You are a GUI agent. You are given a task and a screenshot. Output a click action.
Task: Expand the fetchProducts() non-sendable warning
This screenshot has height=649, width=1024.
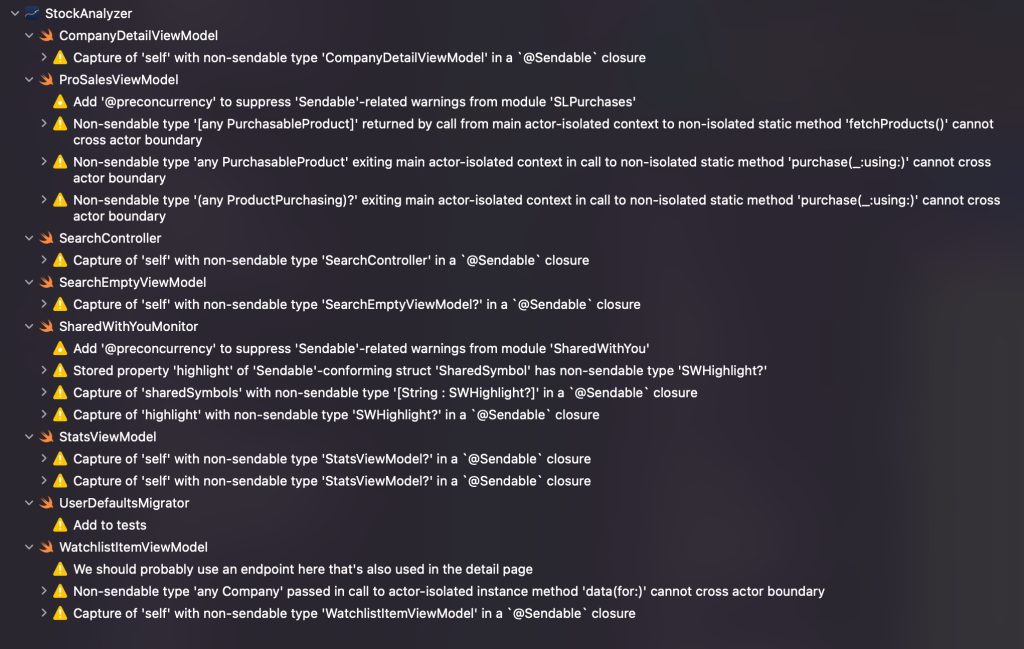coord(43,124)
